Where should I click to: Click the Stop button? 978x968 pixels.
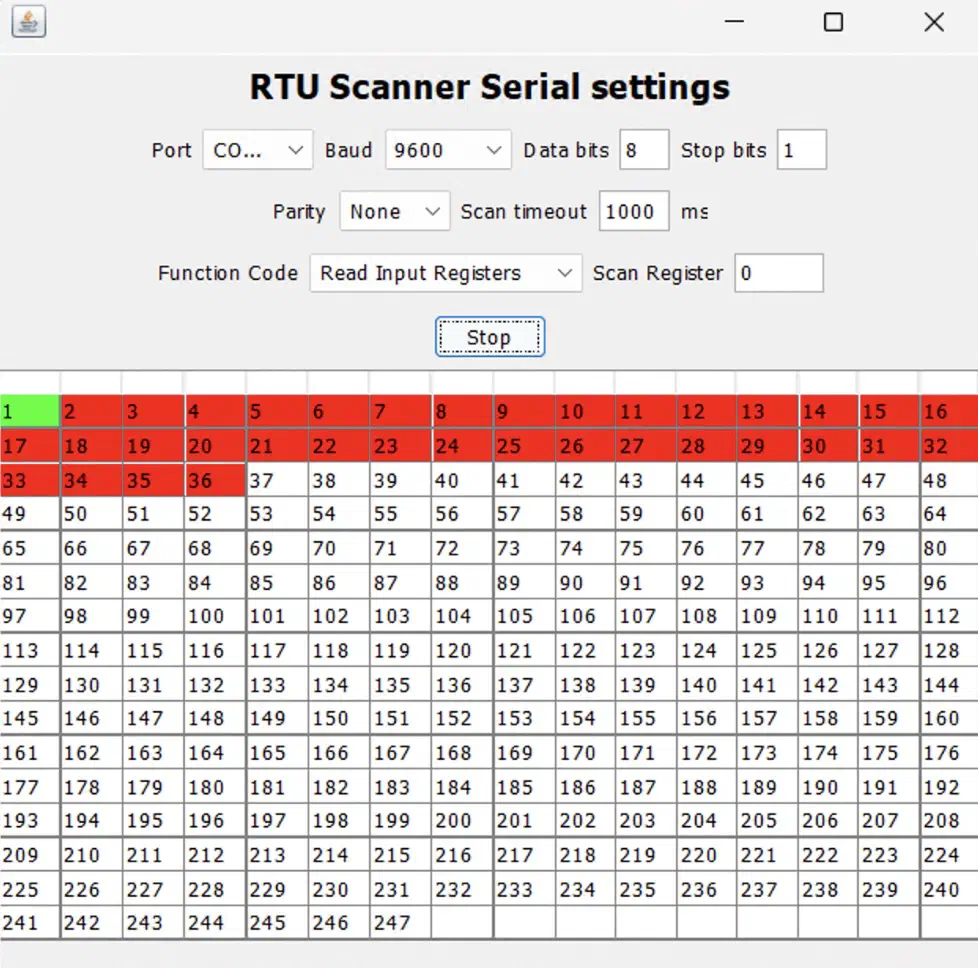pos(490,337)
